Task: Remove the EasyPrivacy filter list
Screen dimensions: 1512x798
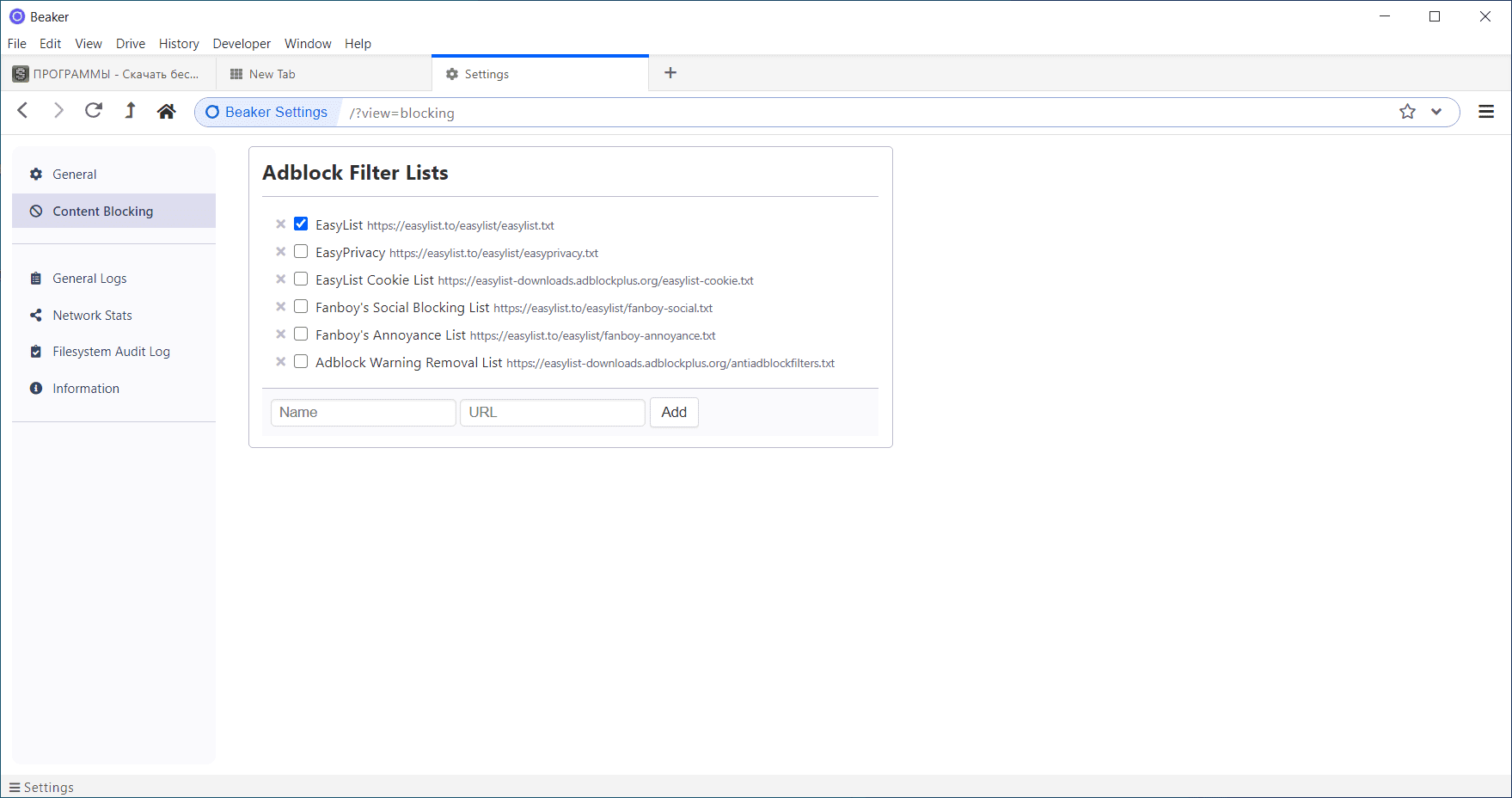Action: point(280,252)
